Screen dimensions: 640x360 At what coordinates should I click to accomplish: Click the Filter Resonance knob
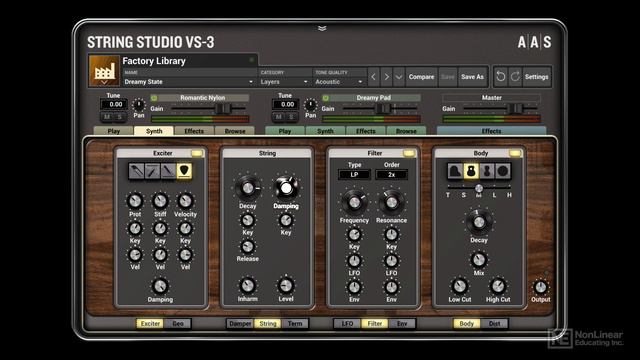pyautogui.click(x=391, y=202)
